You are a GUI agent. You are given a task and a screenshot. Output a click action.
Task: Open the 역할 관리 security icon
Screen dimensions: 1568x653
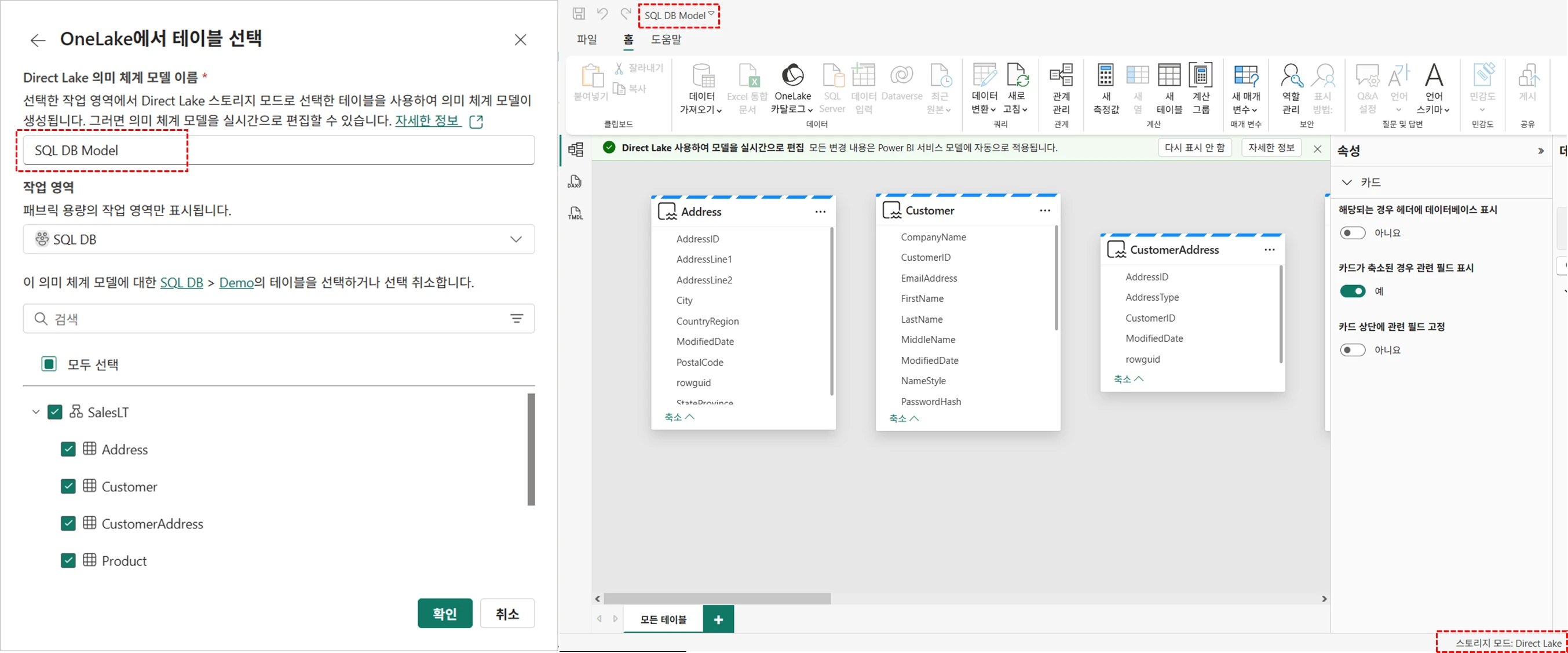pos(1291,76)
